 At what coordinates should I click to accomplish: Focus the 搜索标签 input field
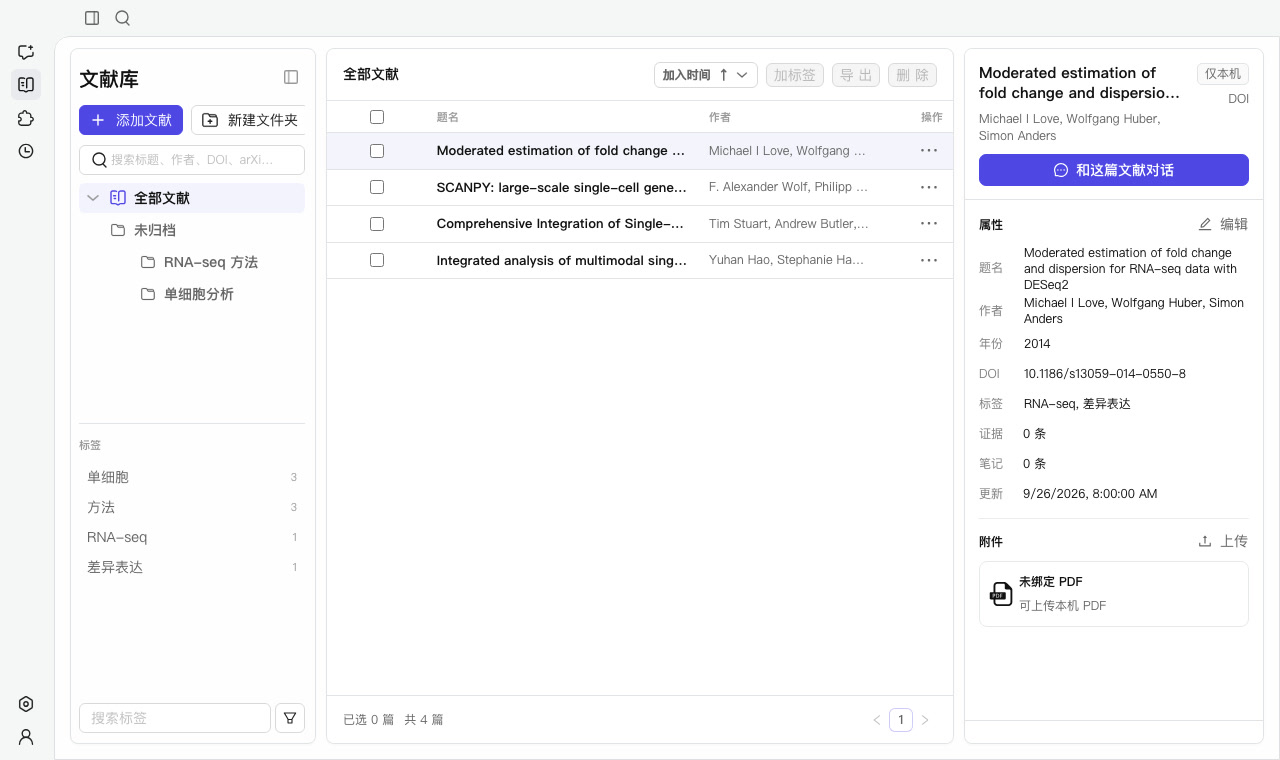pyautogui.click(x=175, y=718)
